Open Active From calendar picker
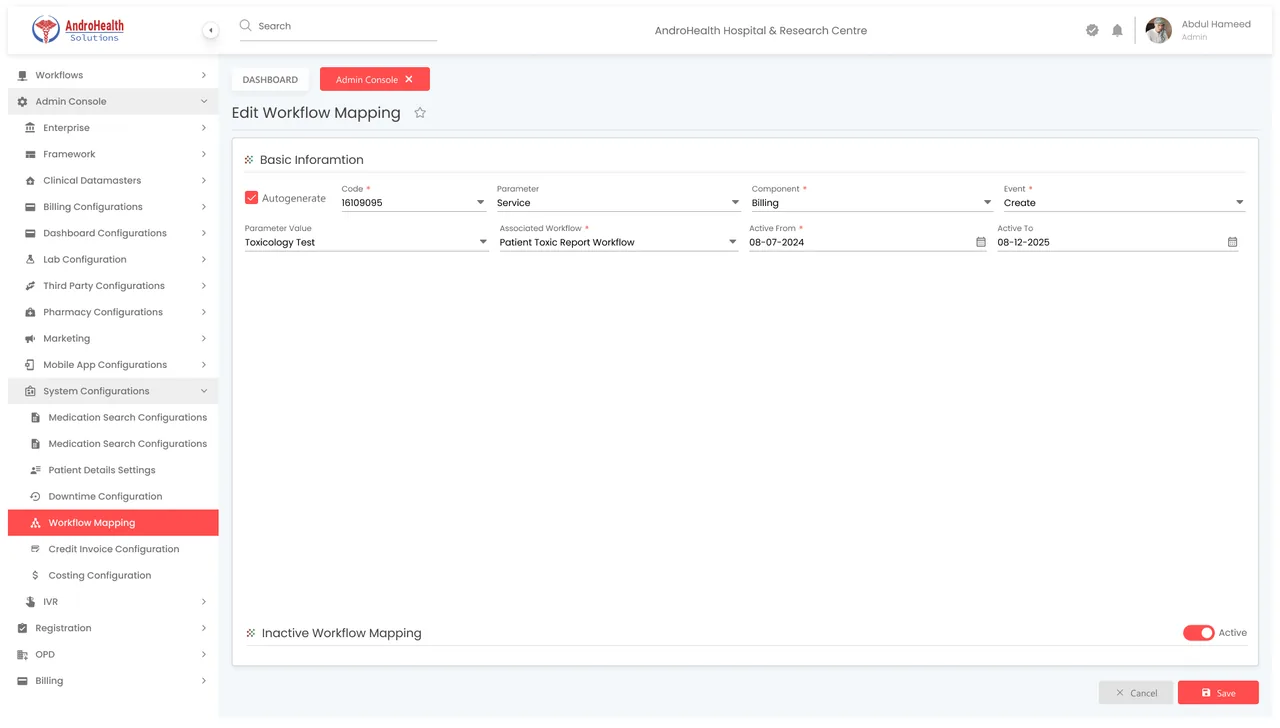The height and width of the screenshot is (728, 1280). (981, 242)
